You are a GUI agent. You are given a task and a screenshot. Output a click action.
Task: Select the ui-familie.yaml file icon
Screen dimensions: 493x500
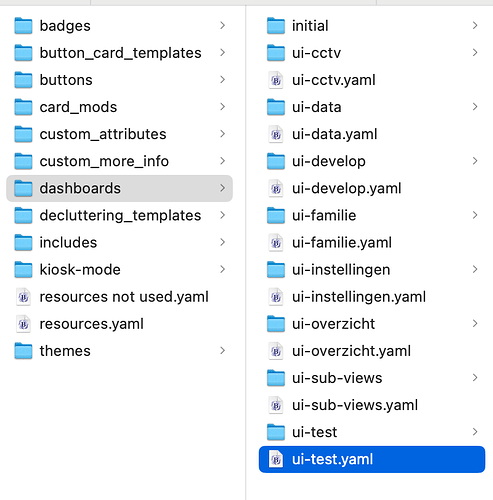276,243
